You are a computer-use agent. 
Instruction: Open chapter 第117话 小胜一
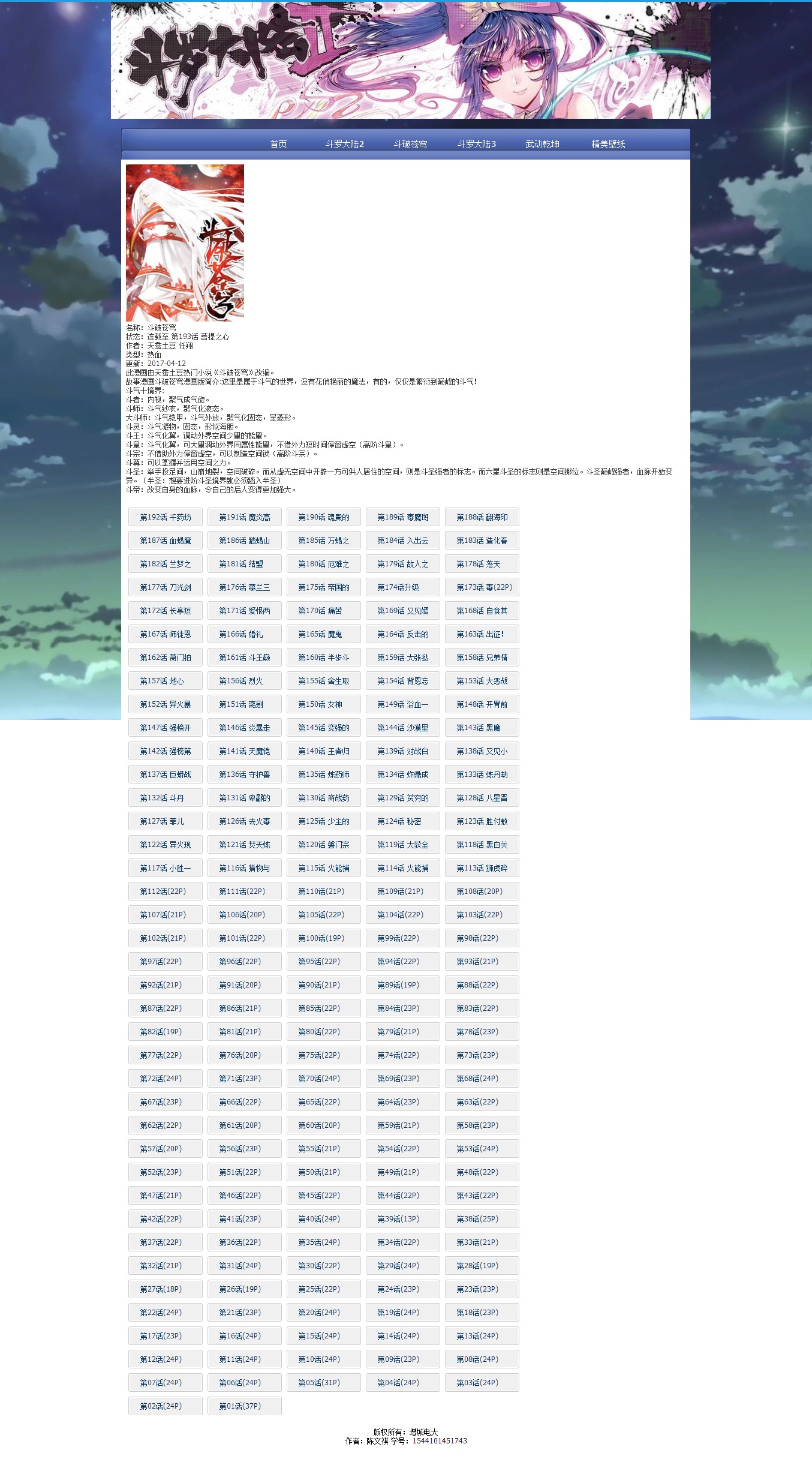tap(166, 868)
